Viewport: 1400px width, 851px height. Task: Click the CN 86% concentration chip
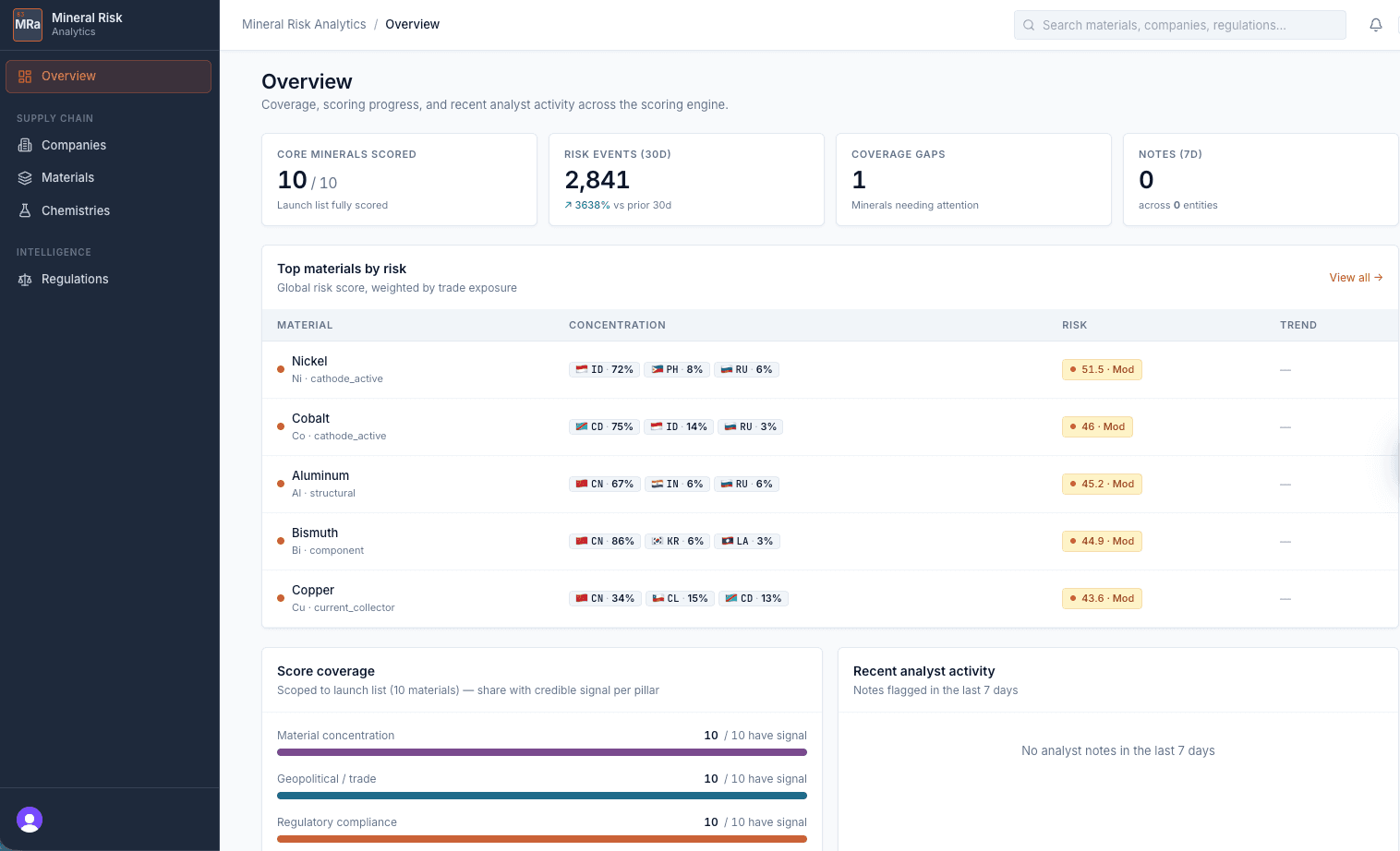point(605,541)
